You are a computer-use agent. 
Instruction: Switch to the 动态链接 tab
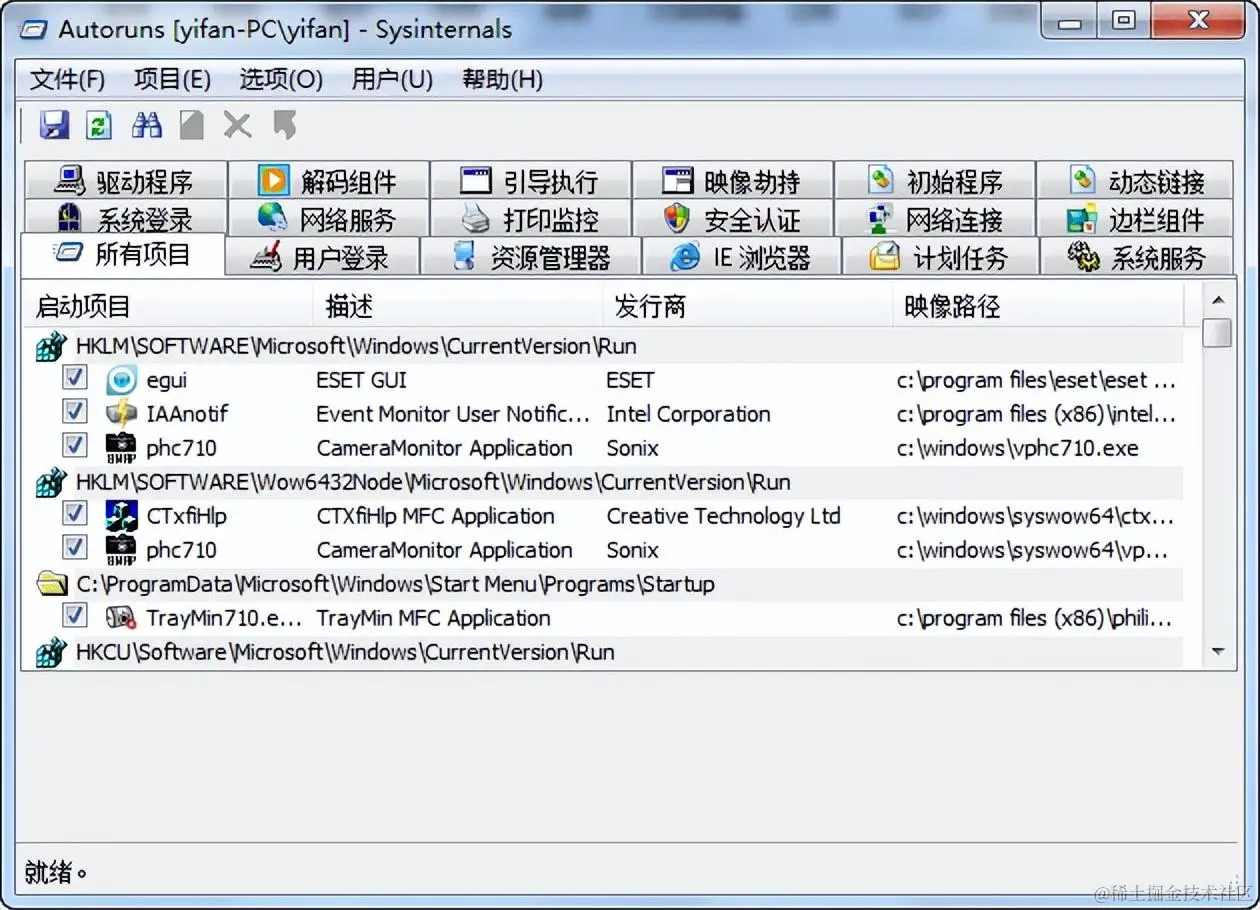1136,181
